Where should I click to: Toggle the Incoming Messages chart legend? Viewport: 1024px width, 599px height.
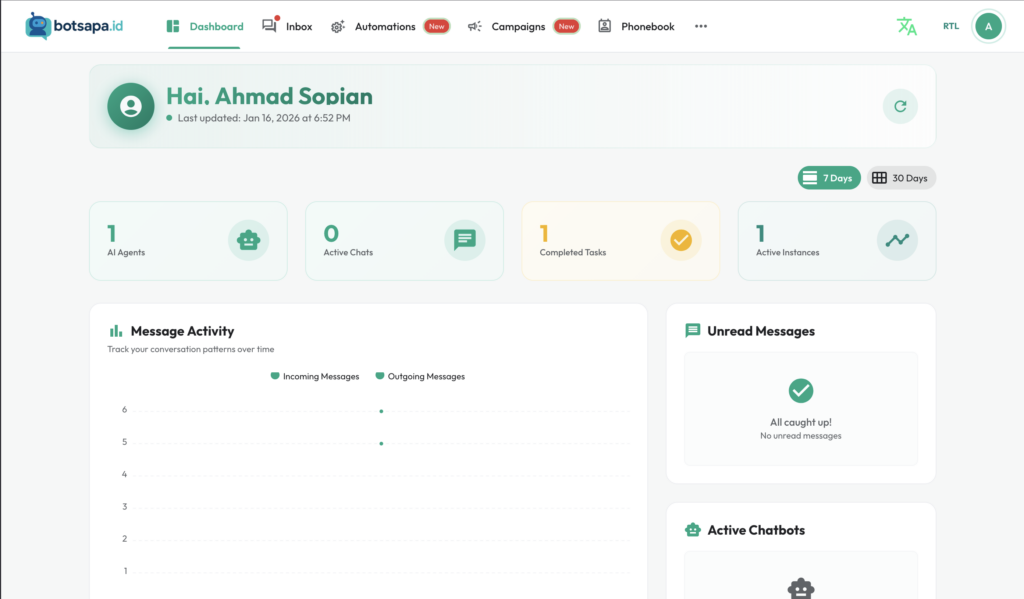[314, 377]
